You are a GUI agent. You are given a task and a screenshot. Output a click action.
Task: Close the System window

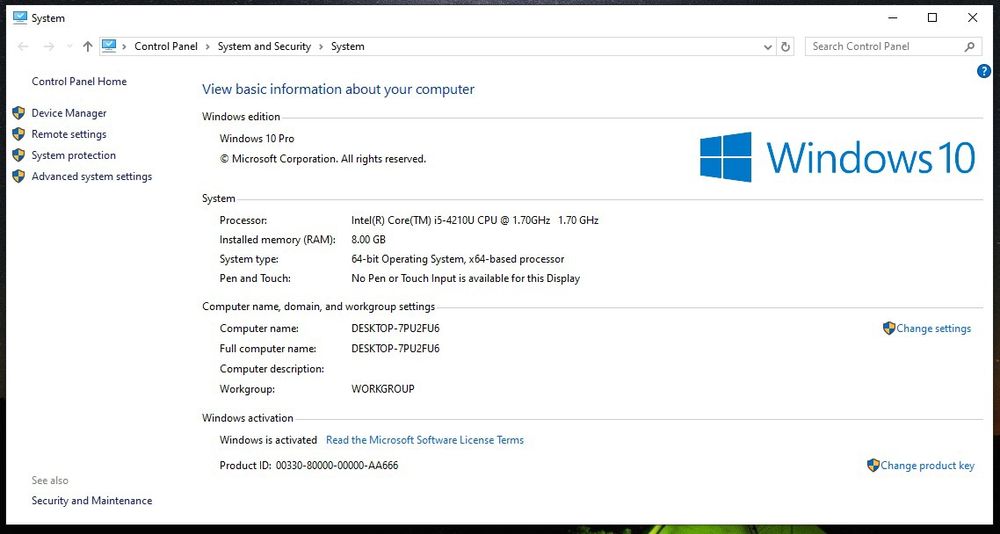tap(973, 18)
